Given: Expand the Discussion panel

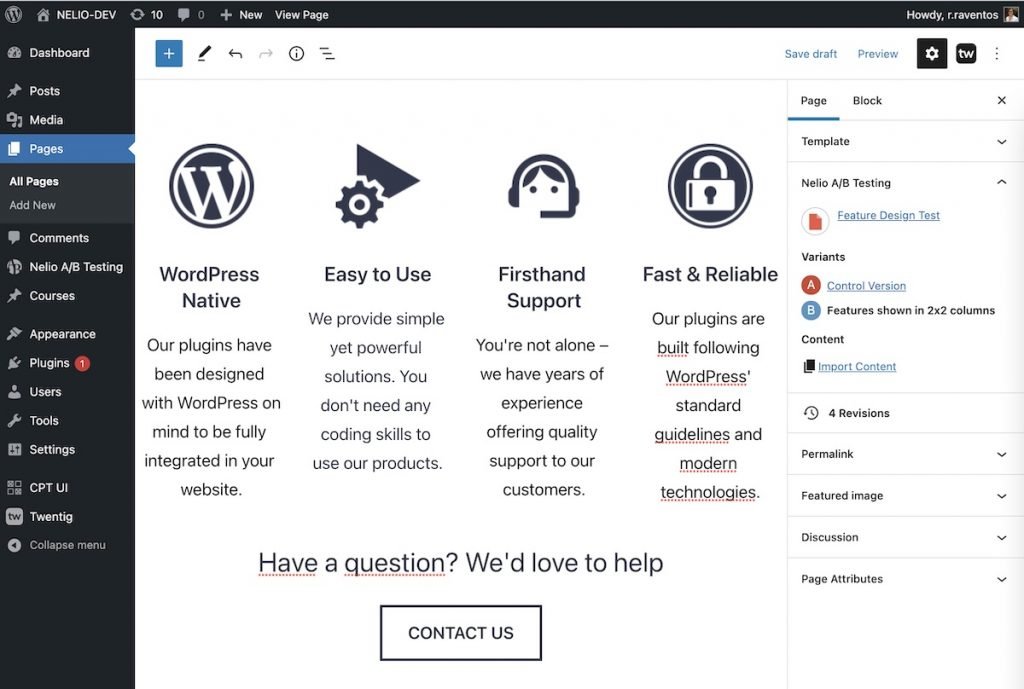Looking at the screenshot, I should click(904, 537).
